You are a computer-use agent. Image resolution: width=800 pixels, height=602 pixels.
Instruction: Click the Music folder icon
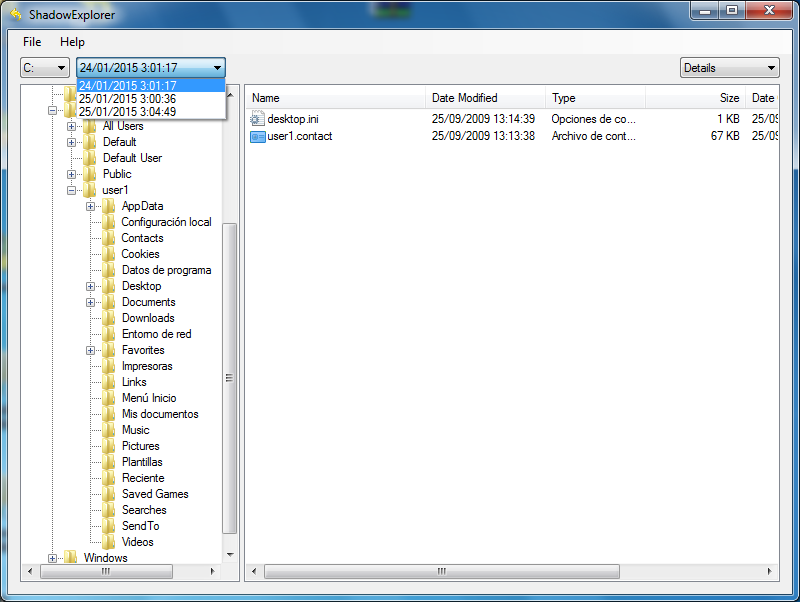(x=108, y=430)
